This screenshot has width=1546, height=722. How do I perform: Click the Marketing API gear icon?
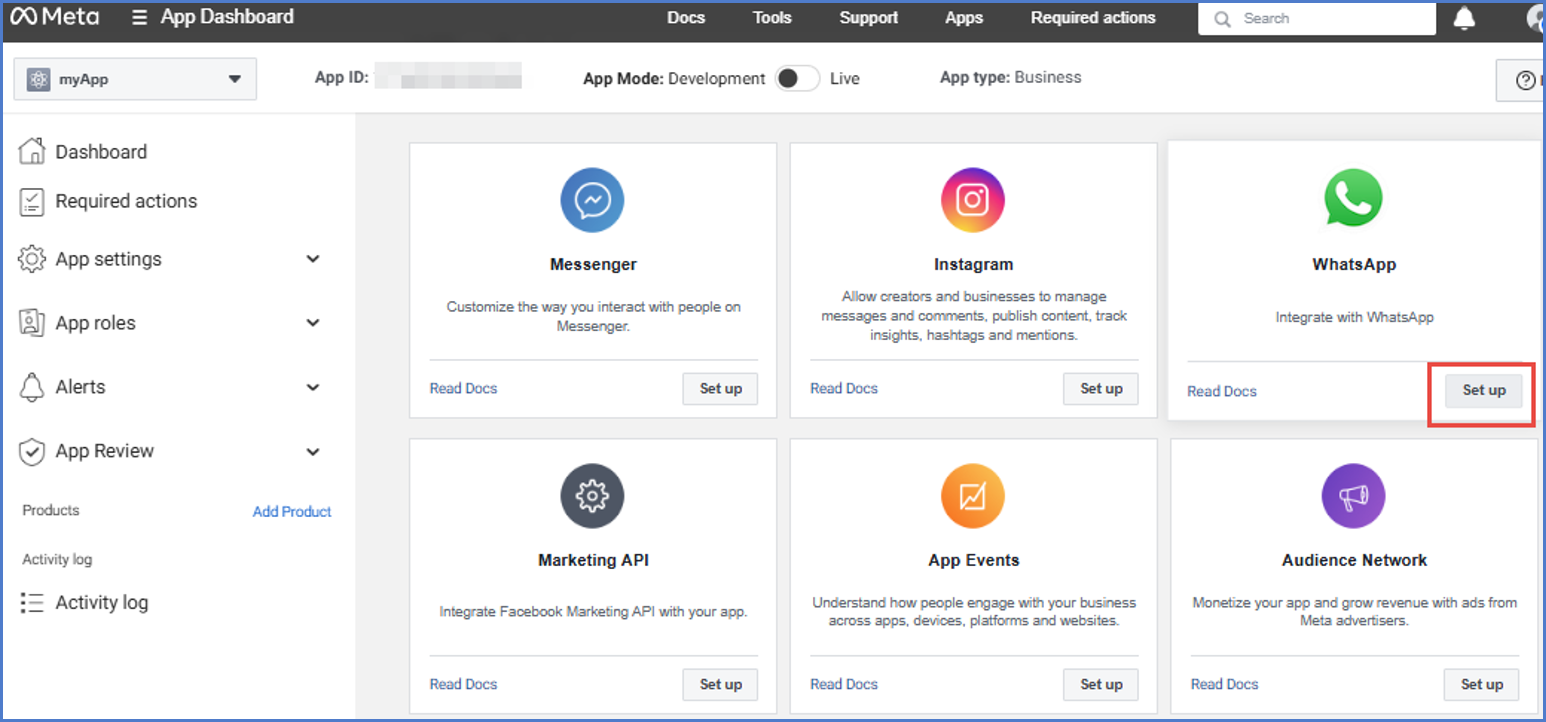point(592,496)
